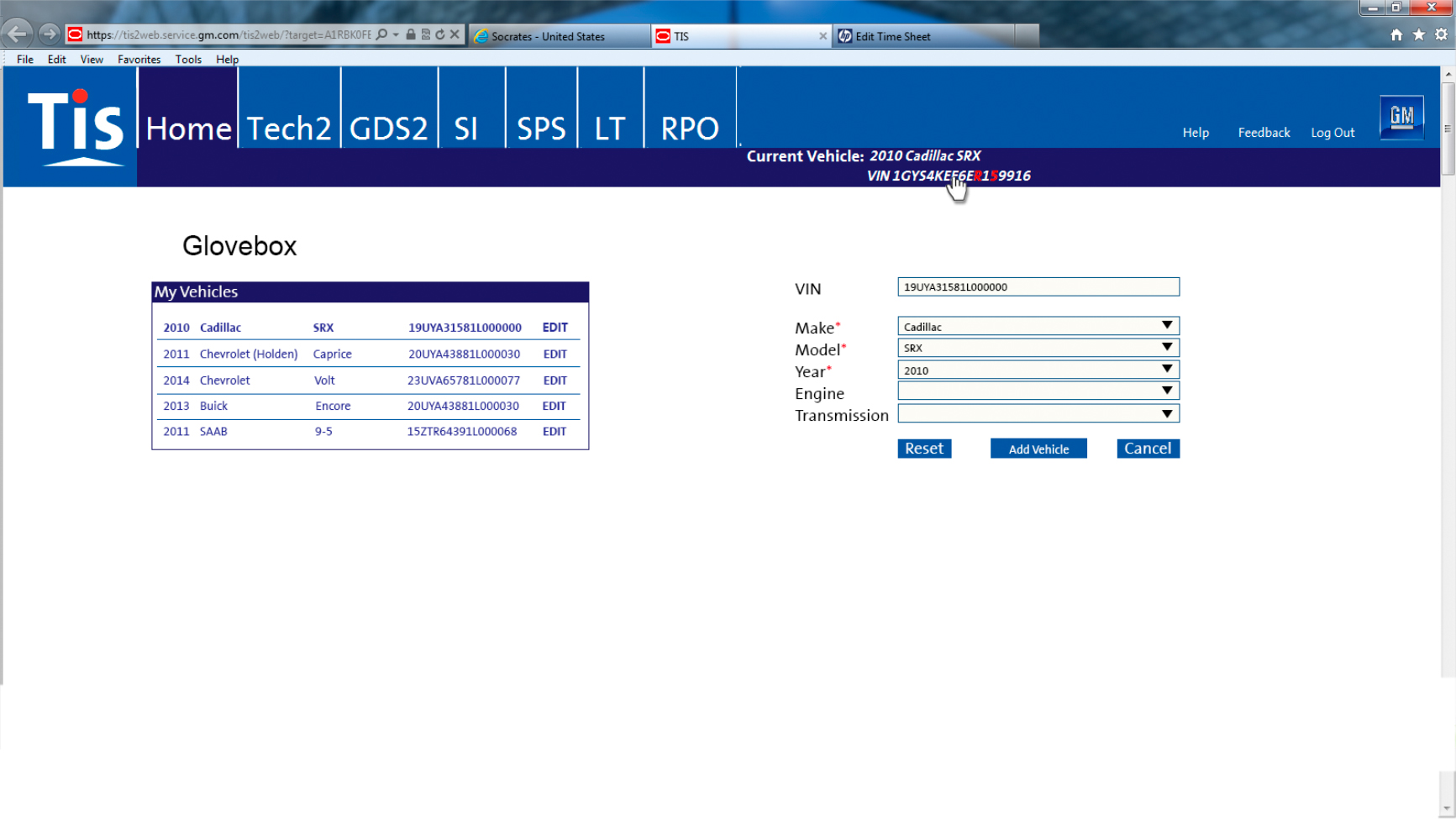The width and height of the screenshot is (1456, 819).
Task: Click compatibility view icon in address bar
Action: coord(426,34)
